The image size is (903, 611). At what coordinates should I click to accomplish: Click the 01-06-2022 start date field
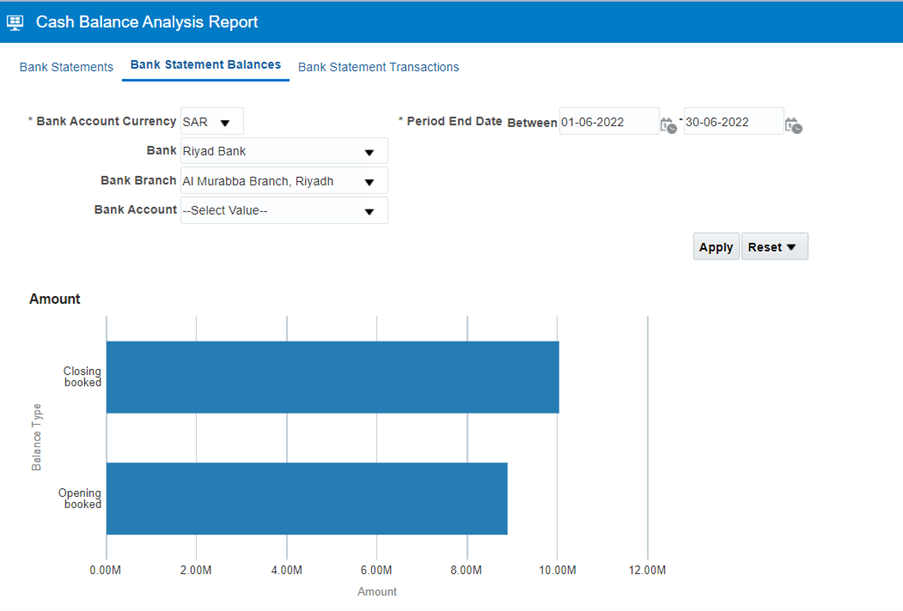tap(609, 122)
